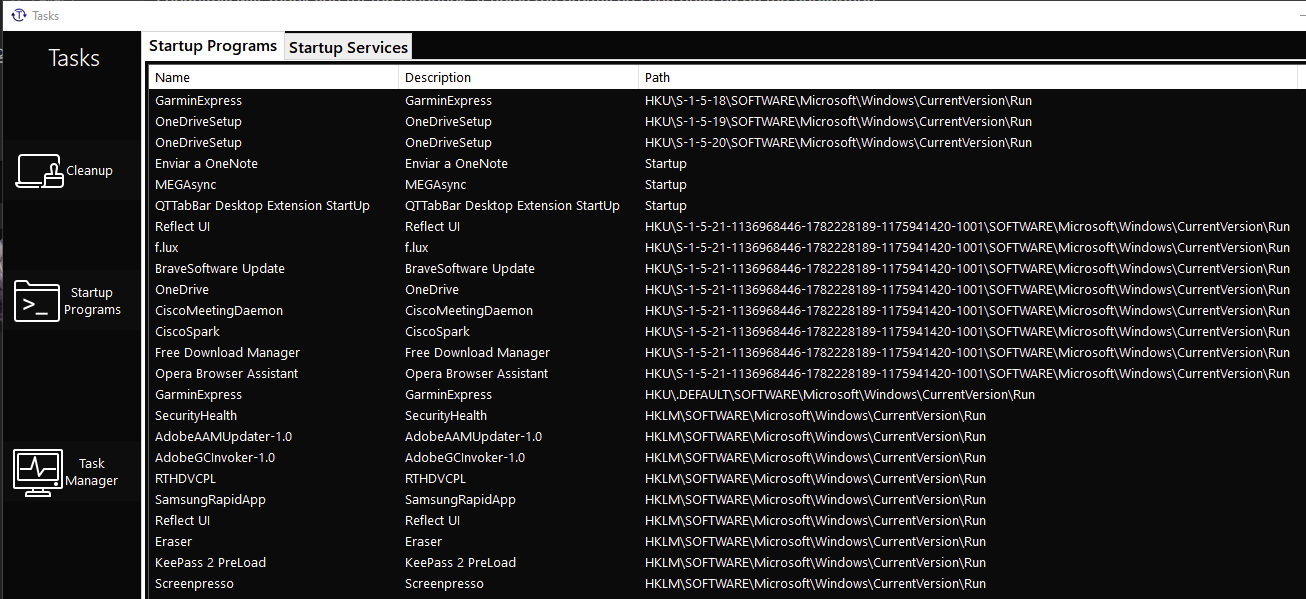The height and width of the screenshot is (599, 1306).
Task: Open the Task Manager sidebar label
Action: (x=92, y=472)
